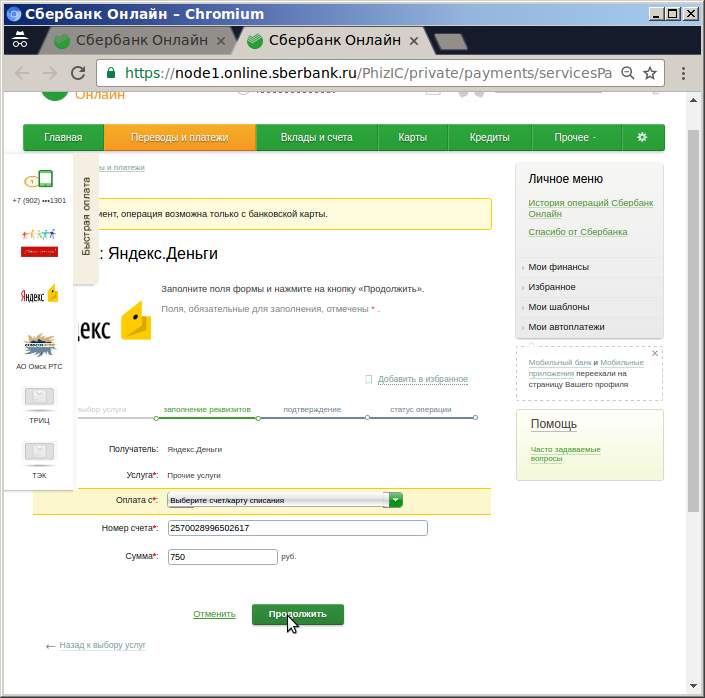
Task: Close the Мобильный банк notice box
Action: pyautogui.click(x=655, y=353)
